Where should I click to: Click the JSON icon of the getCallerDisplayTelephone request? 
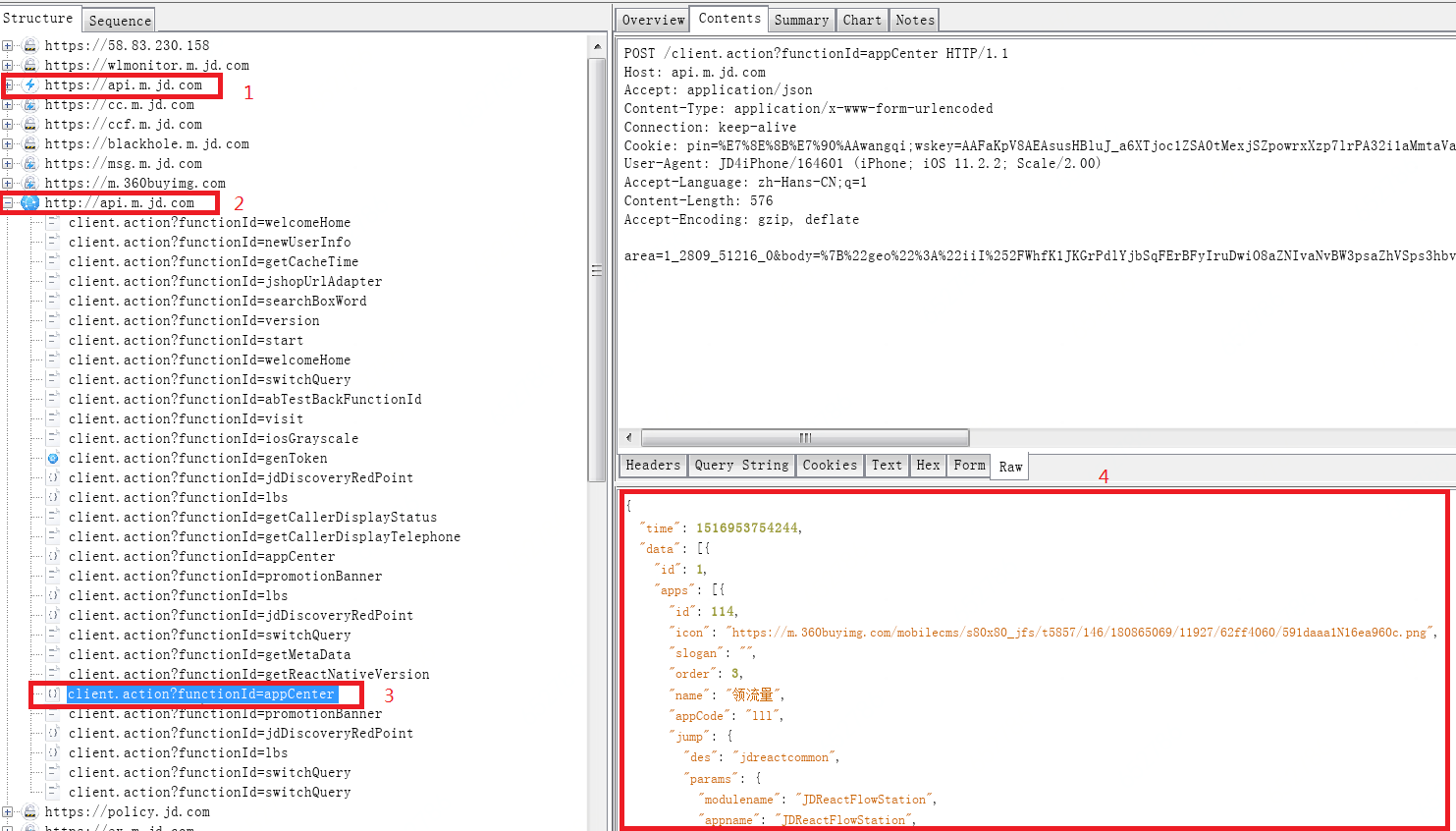pyautogui.click(x=53, y=536)
